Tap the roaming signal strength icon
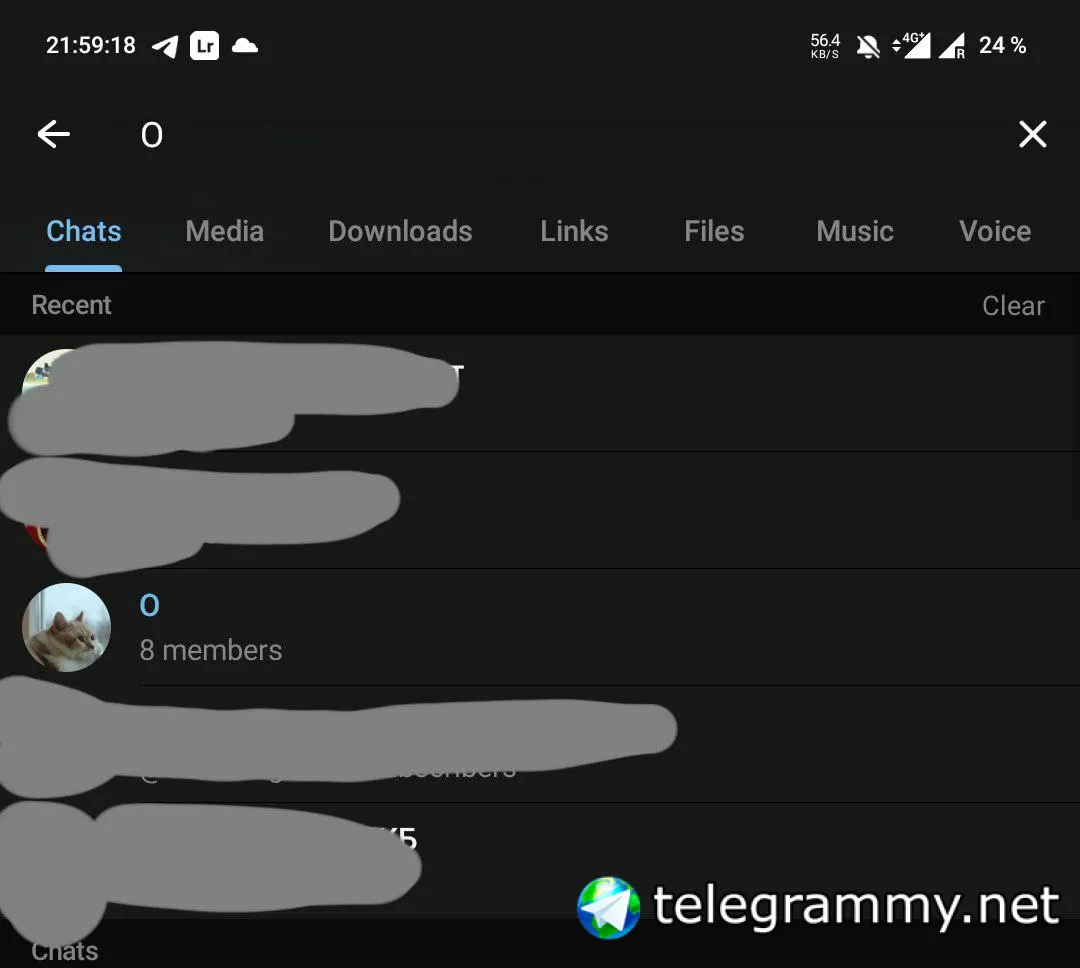The image size is (1080, 968). point(952,46)
